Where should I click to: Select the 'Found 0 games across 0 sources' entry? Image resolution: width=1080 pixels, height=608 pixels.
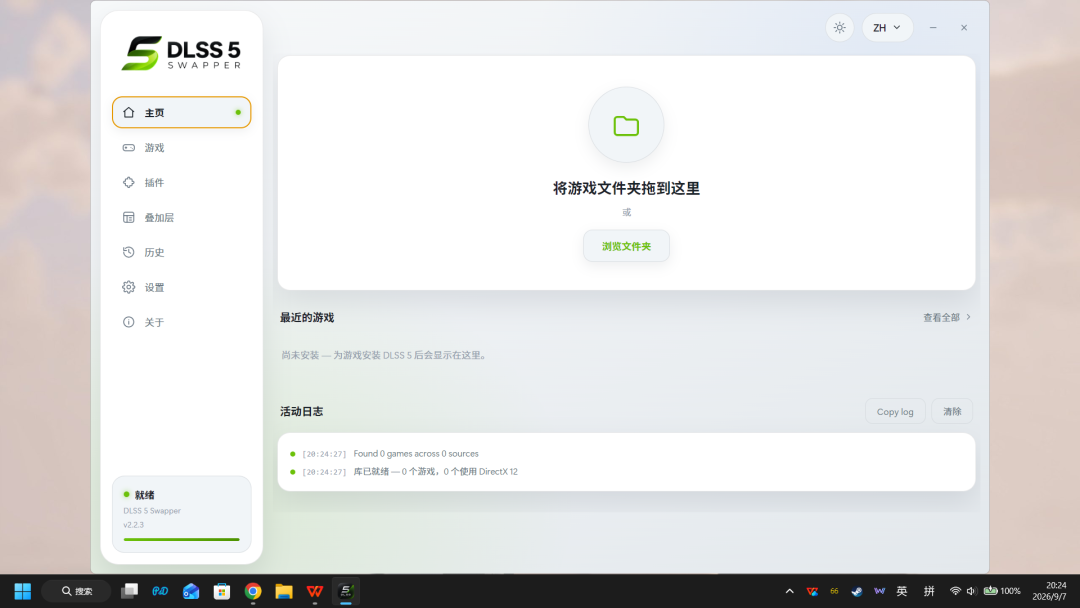(415, 454)
